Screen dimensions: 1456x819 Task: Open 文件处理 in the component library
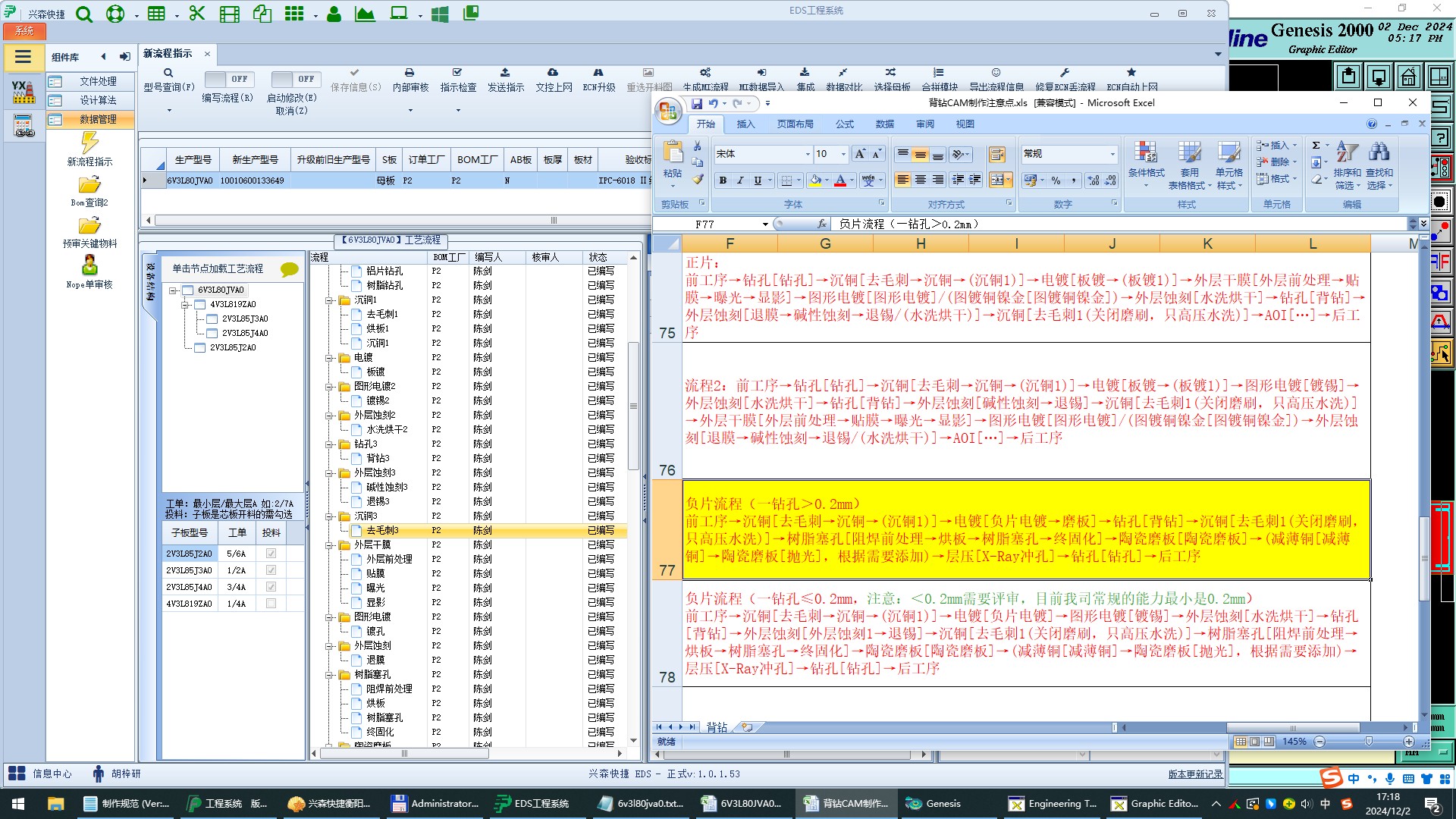click(90, 81)
